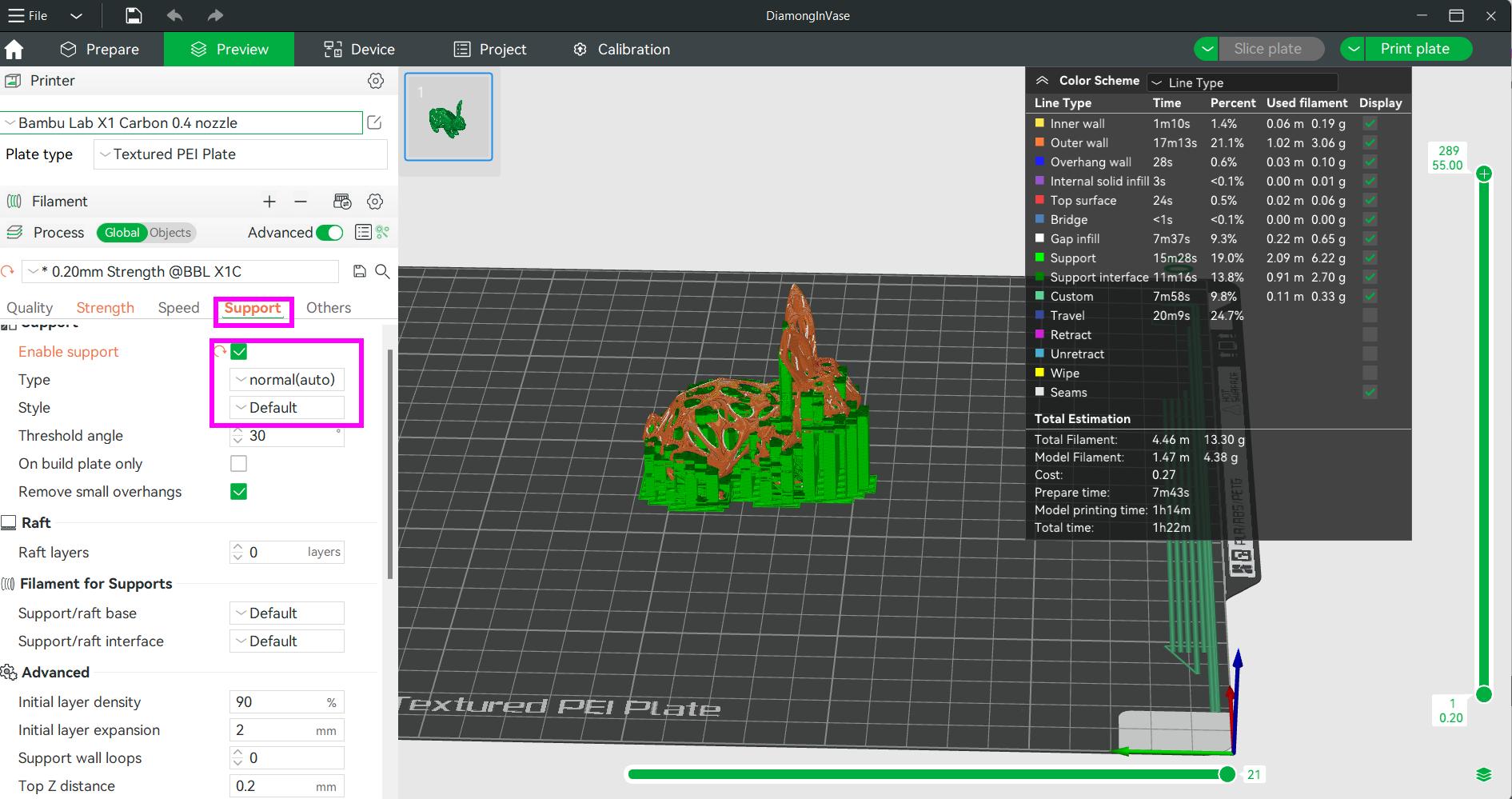This screenshot has height=799, width=1512.
Task: Open the Device tab
Action: click(x=359, y=50)
